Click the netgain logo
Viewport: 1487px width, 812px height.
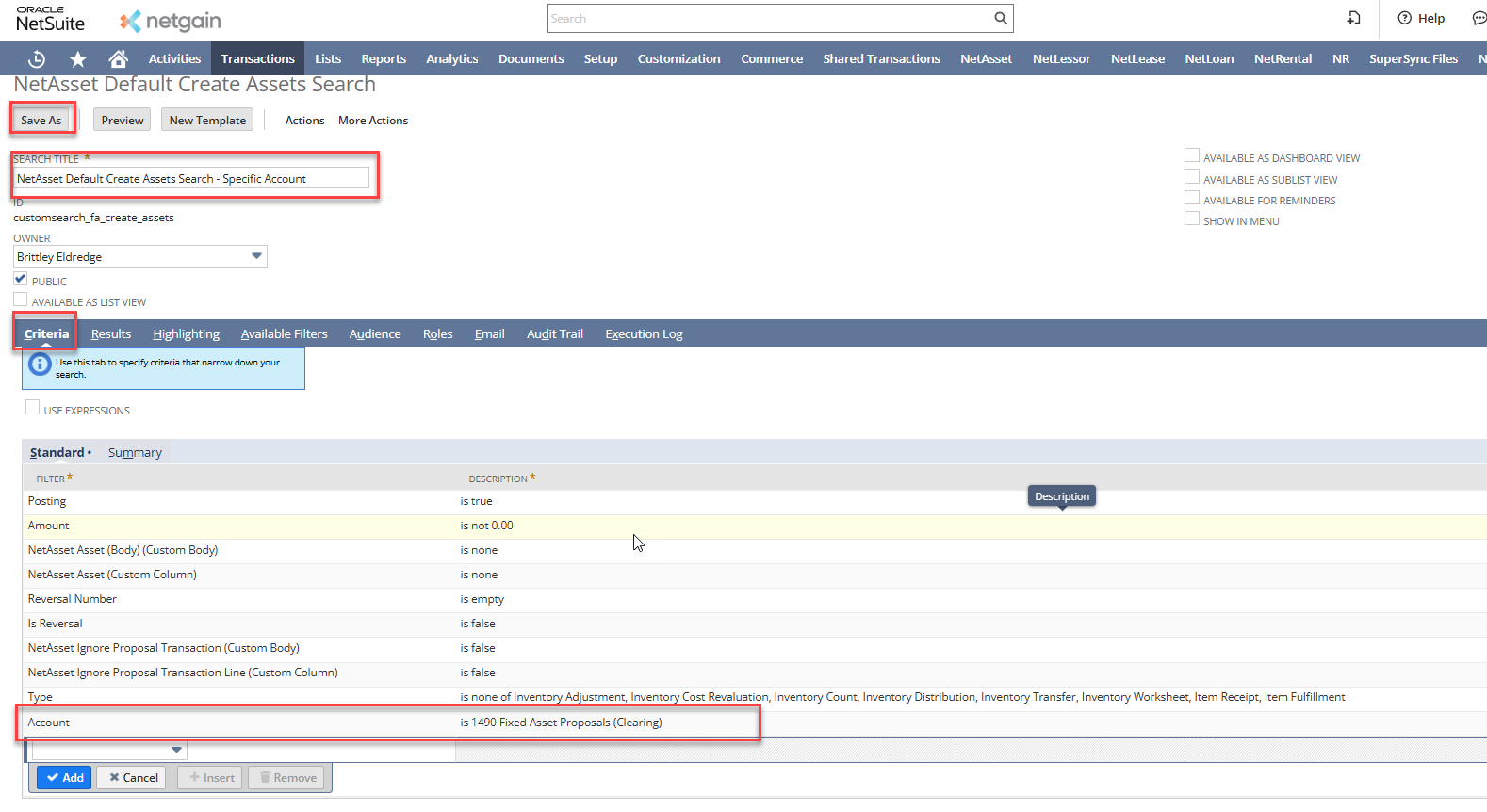click(171, 21)
